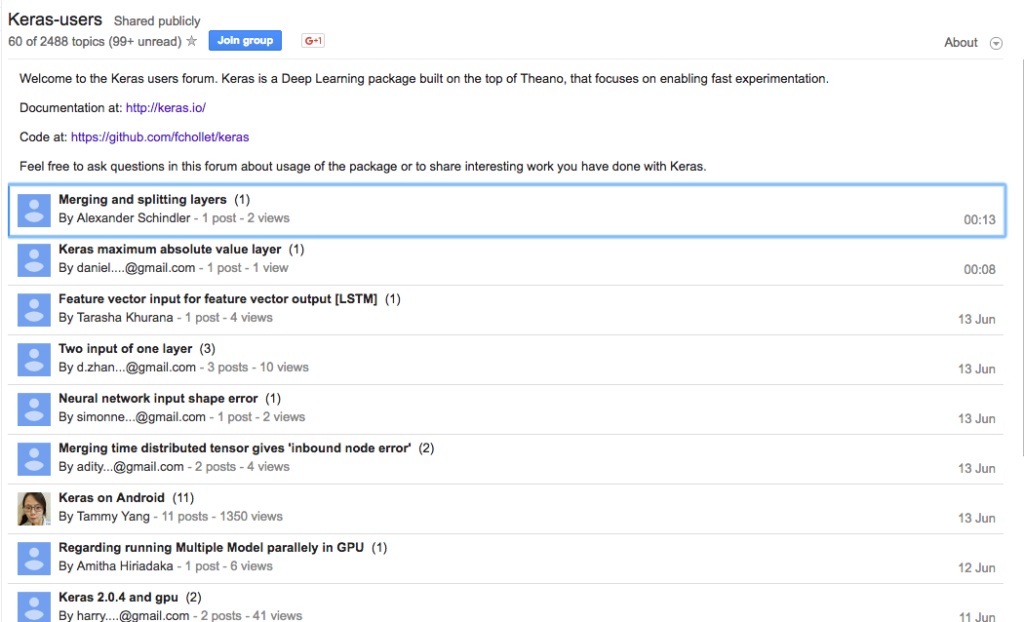Image resolution: width=1024 pixels, height=622 pixels.
Task: Click author name Tarasha Khurana
Action: pos(125,318)
